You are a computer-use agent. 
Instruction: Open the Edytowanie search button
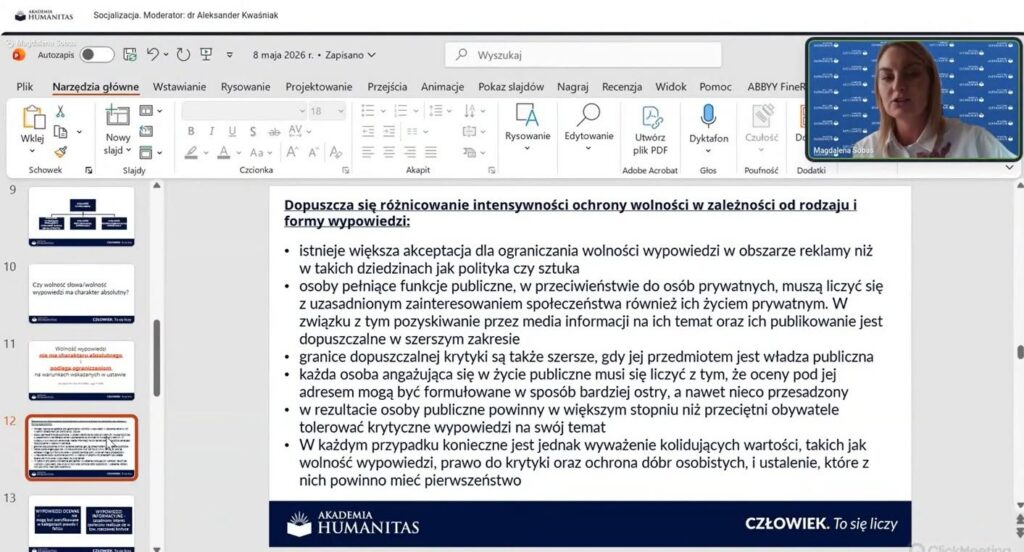[588, 127]
